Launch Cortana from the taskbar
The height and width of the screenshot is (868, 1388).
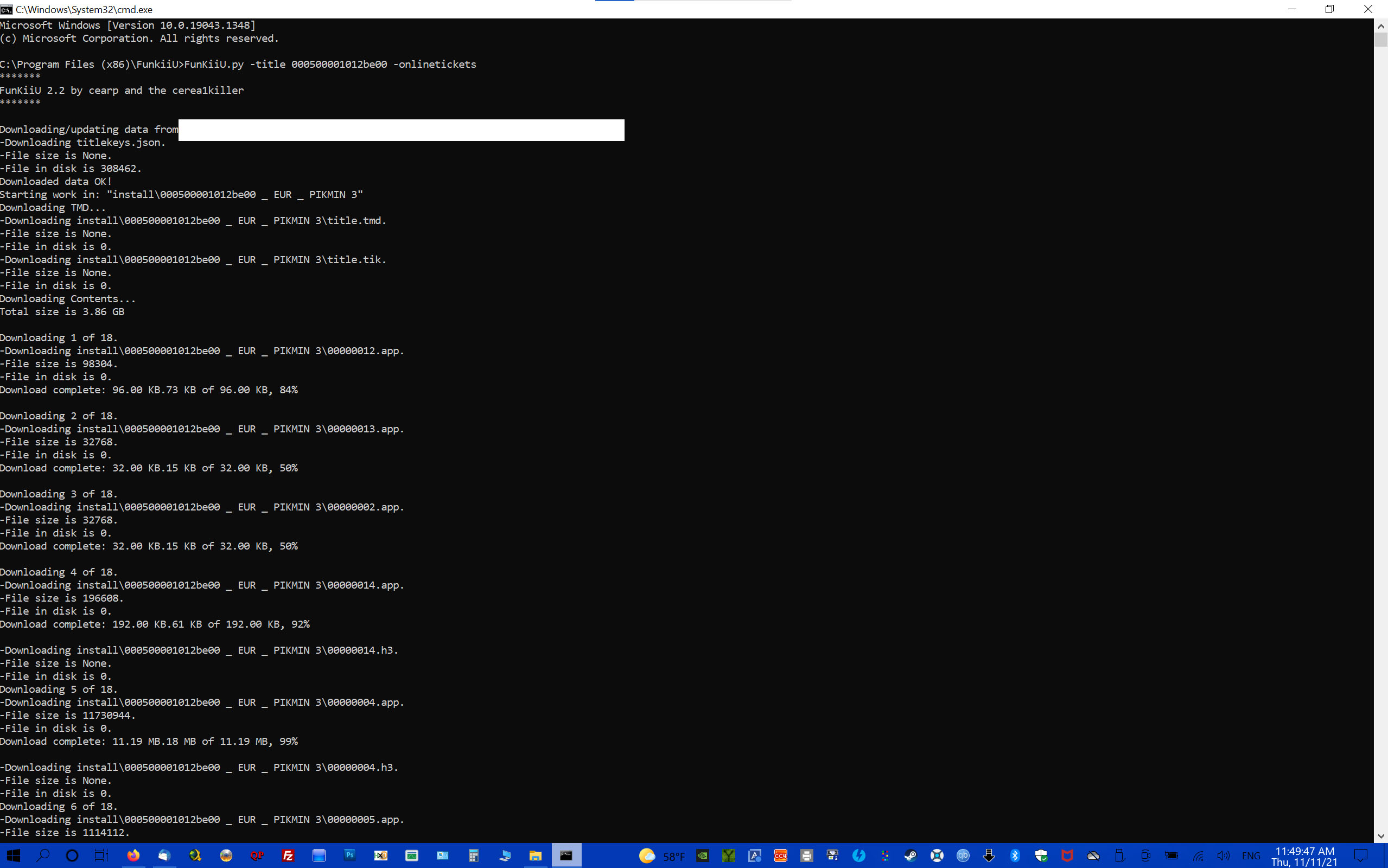[x=72, y=856]
